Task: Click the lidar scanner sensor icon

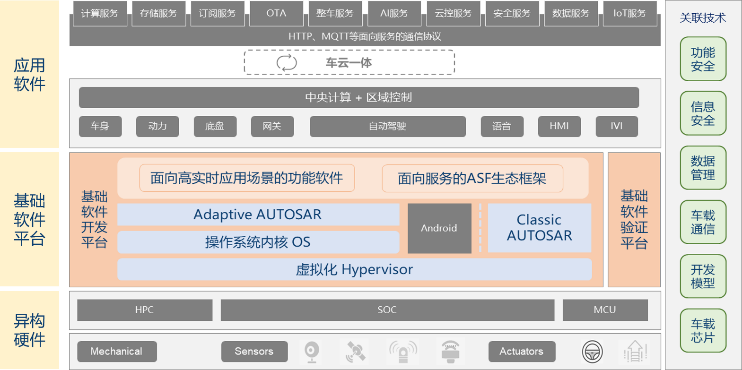Action: (450, 352)
